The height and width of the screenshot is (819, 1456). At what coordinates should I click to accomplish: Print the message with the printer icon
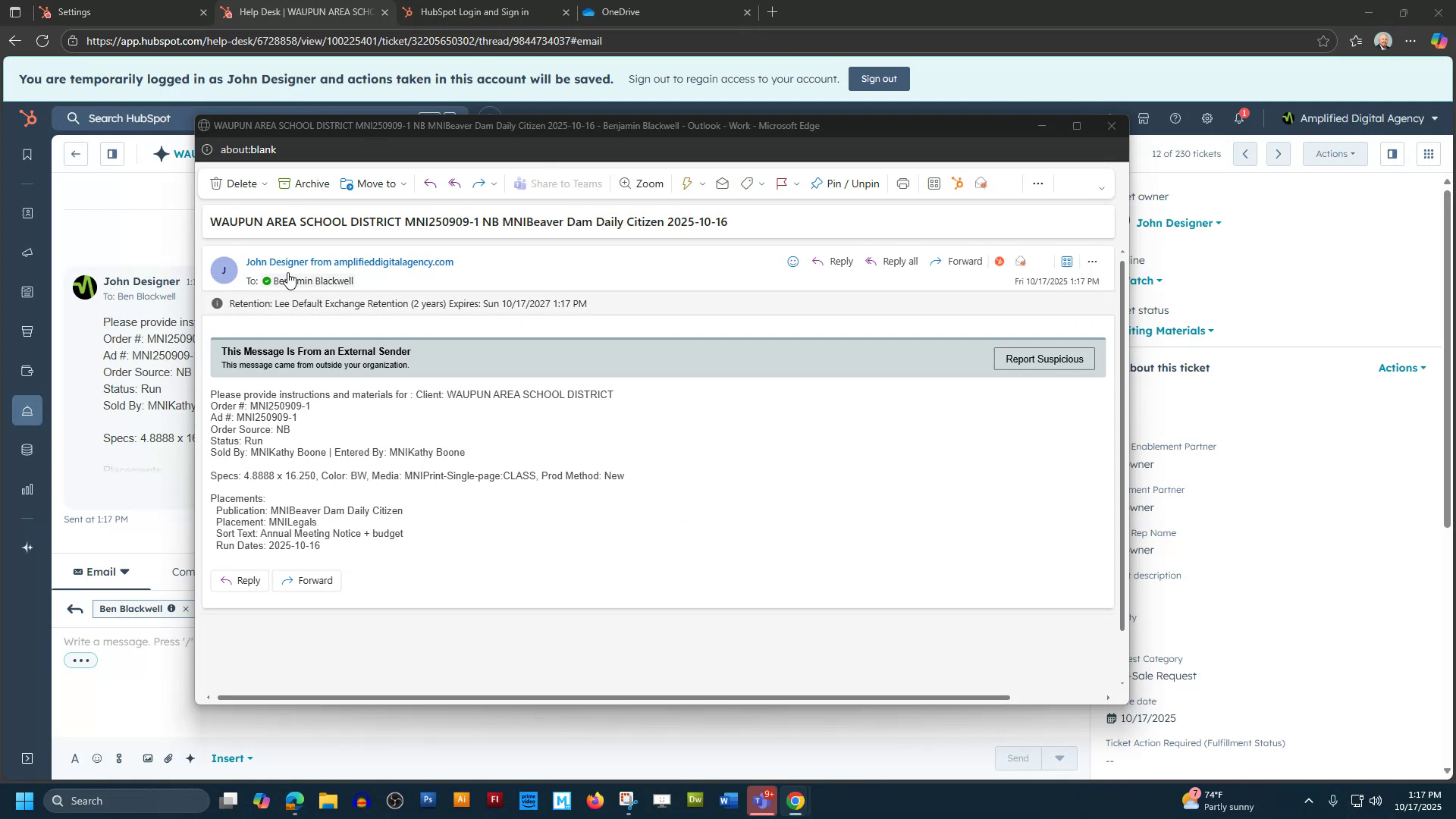click(902, 184)
